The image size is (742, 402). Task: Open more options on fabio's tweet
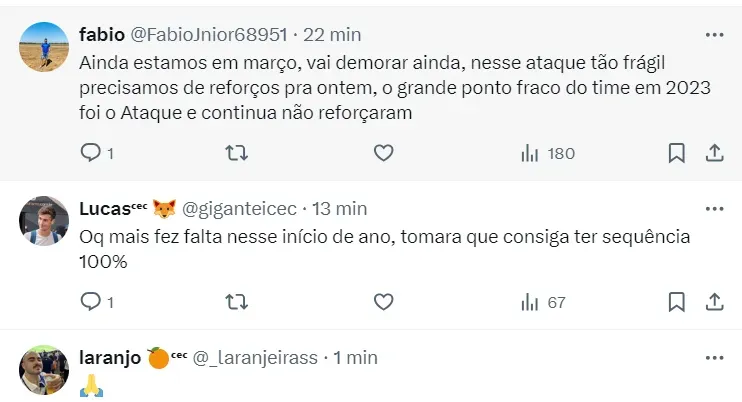pos(714,35)
